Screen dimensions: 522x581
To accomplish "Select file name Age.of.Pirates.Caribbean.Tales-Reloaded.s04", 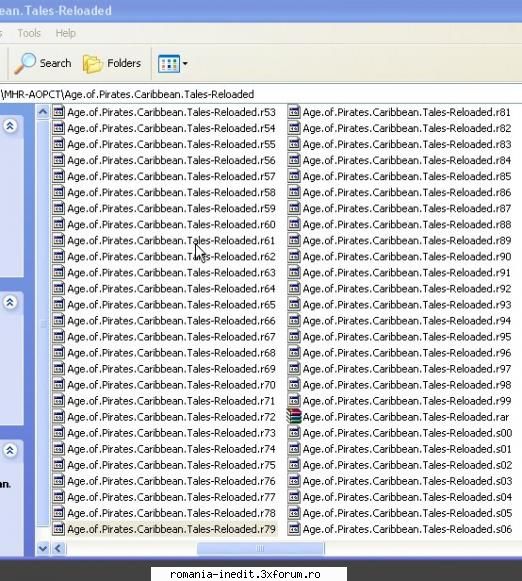I will click(407, 497).
